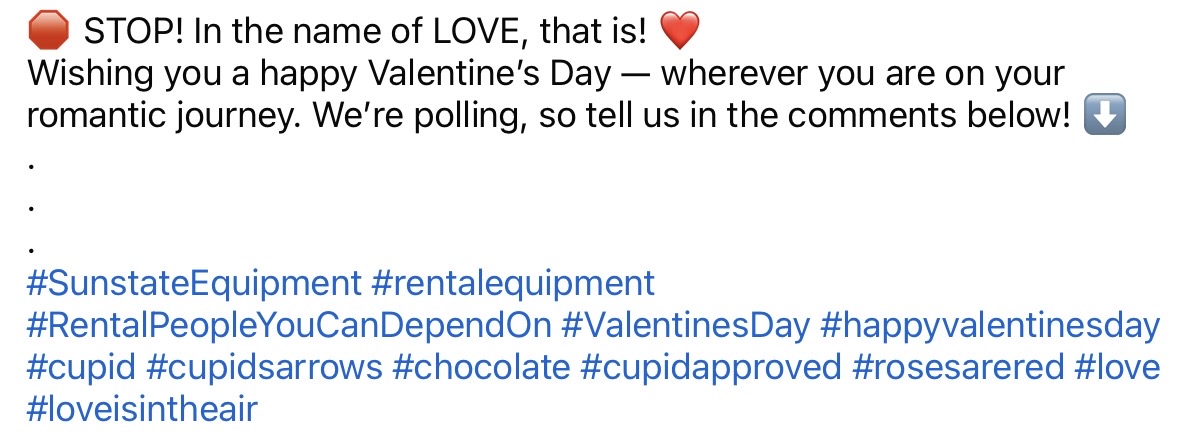The height and width of the screenshot is (446, 1201).
Task: Open the #cupidsarrows hashtag
Action: [264, 368]
